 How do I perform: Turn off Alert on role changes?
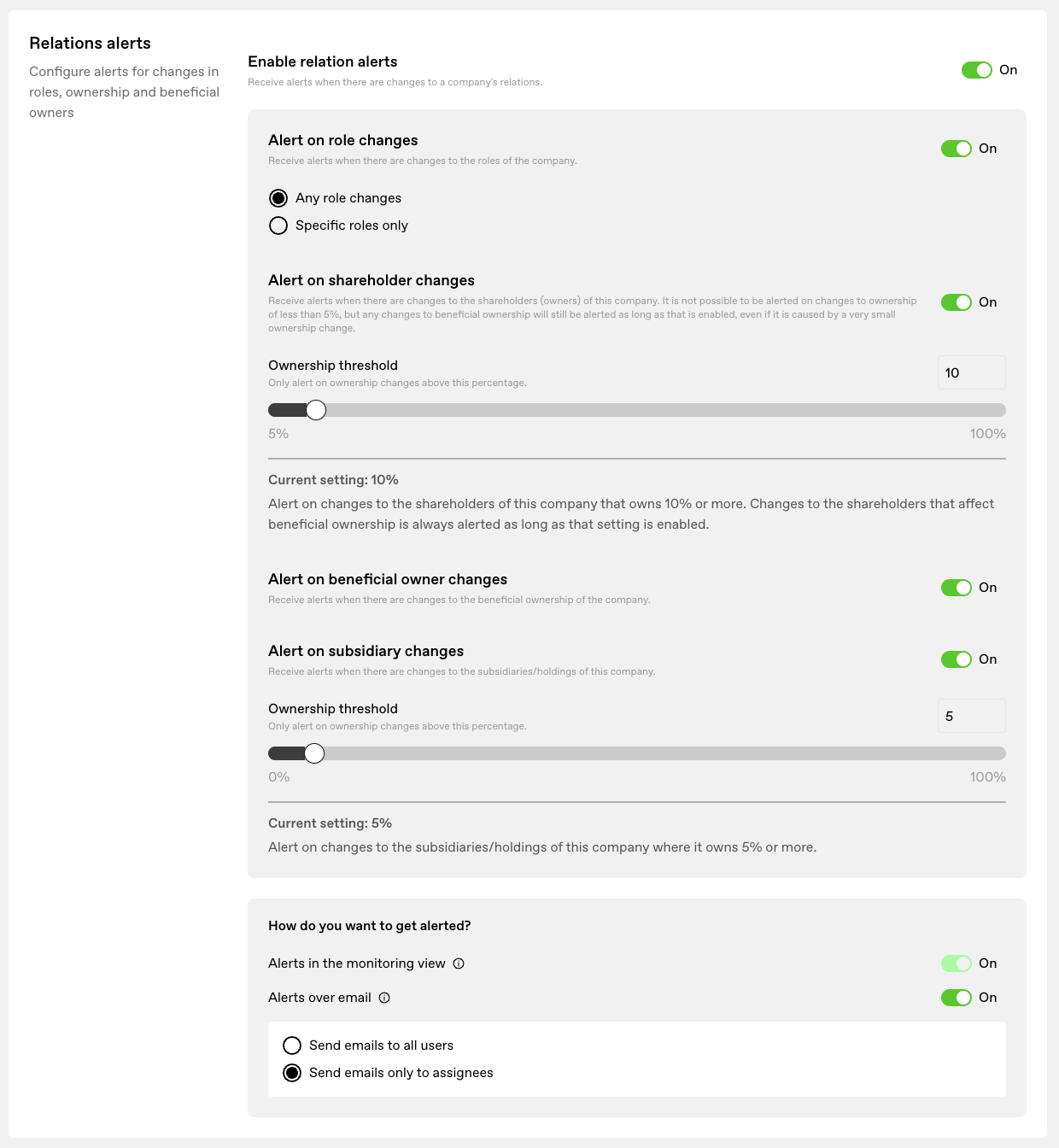tap(957, 149)
